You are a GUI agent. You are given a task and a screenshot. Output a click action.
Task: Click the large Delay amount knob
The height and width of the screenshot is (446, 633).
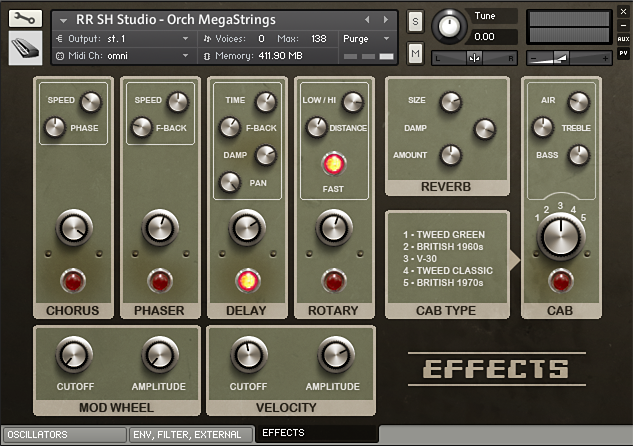pos(247,228)
